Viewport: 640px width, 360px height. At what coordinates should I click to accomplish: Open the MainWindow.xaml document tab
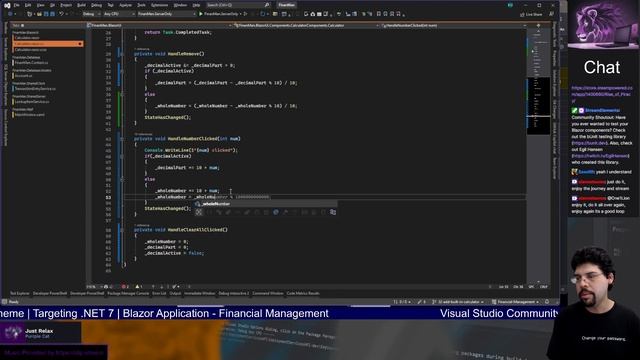(30, 115)
